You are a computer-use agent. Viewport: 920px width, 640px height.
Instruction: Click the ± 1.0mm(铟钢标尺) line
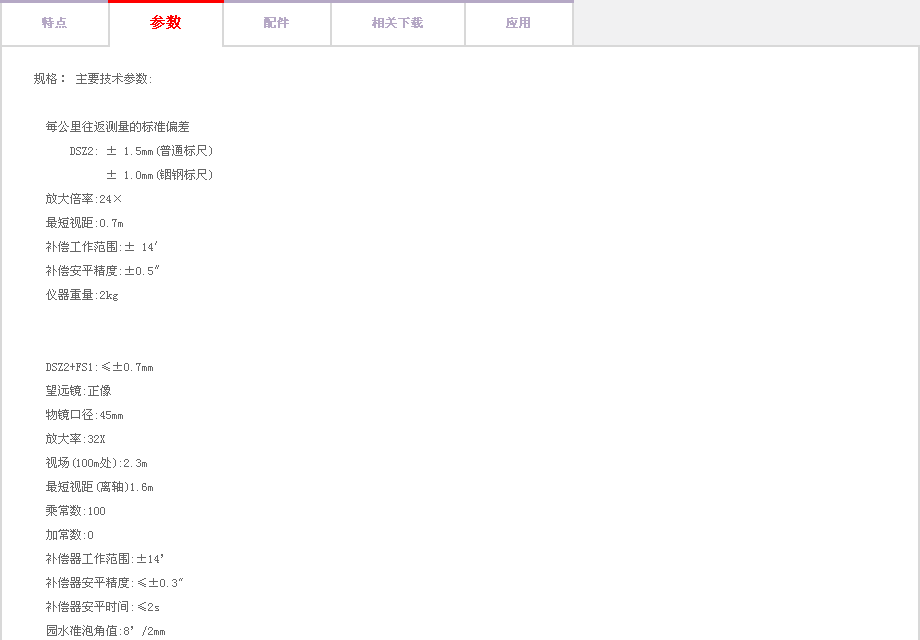tap(159, 175)
